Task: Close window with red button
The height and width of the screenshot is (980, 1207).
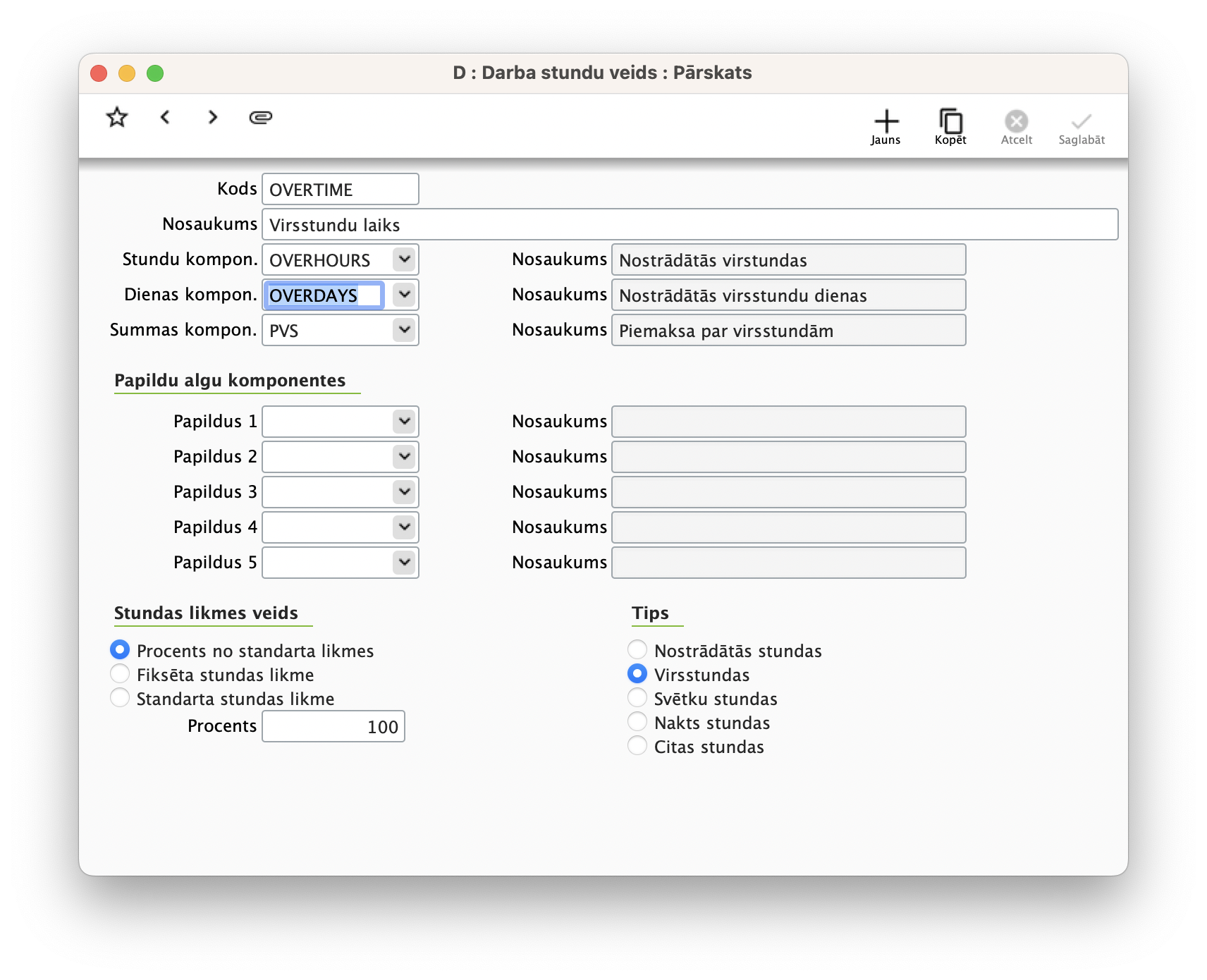Action: (99, 73)
